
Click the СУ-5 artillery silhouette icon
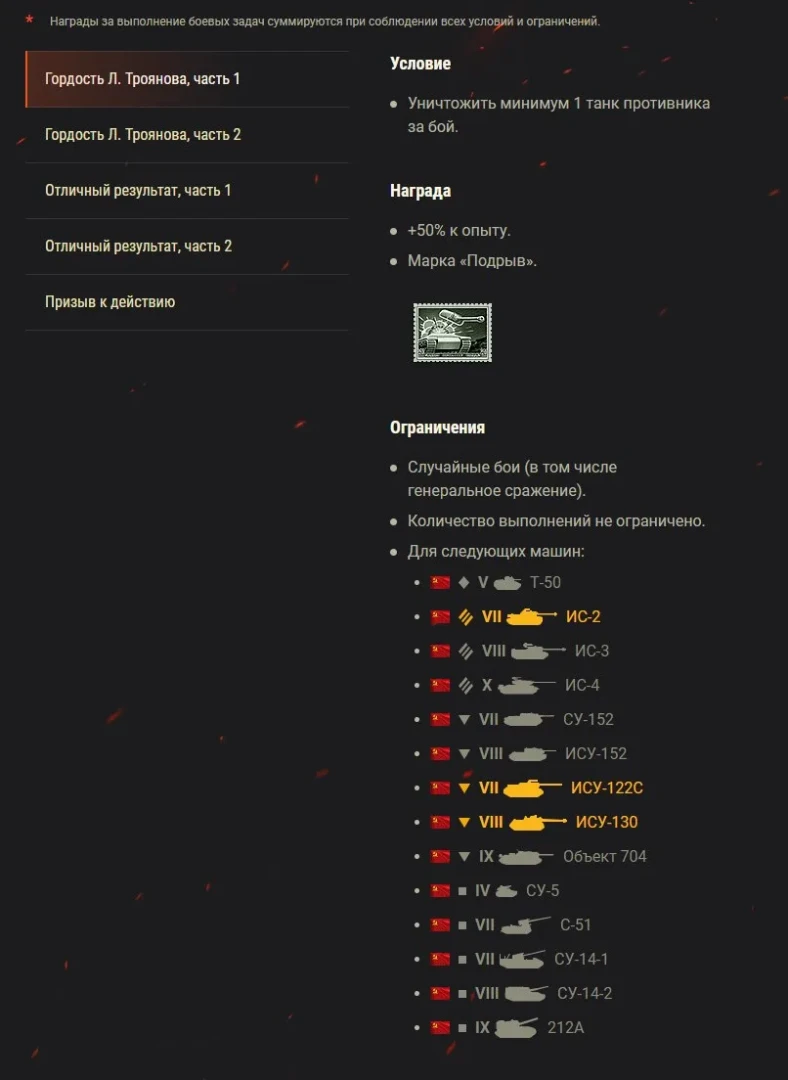506,891
